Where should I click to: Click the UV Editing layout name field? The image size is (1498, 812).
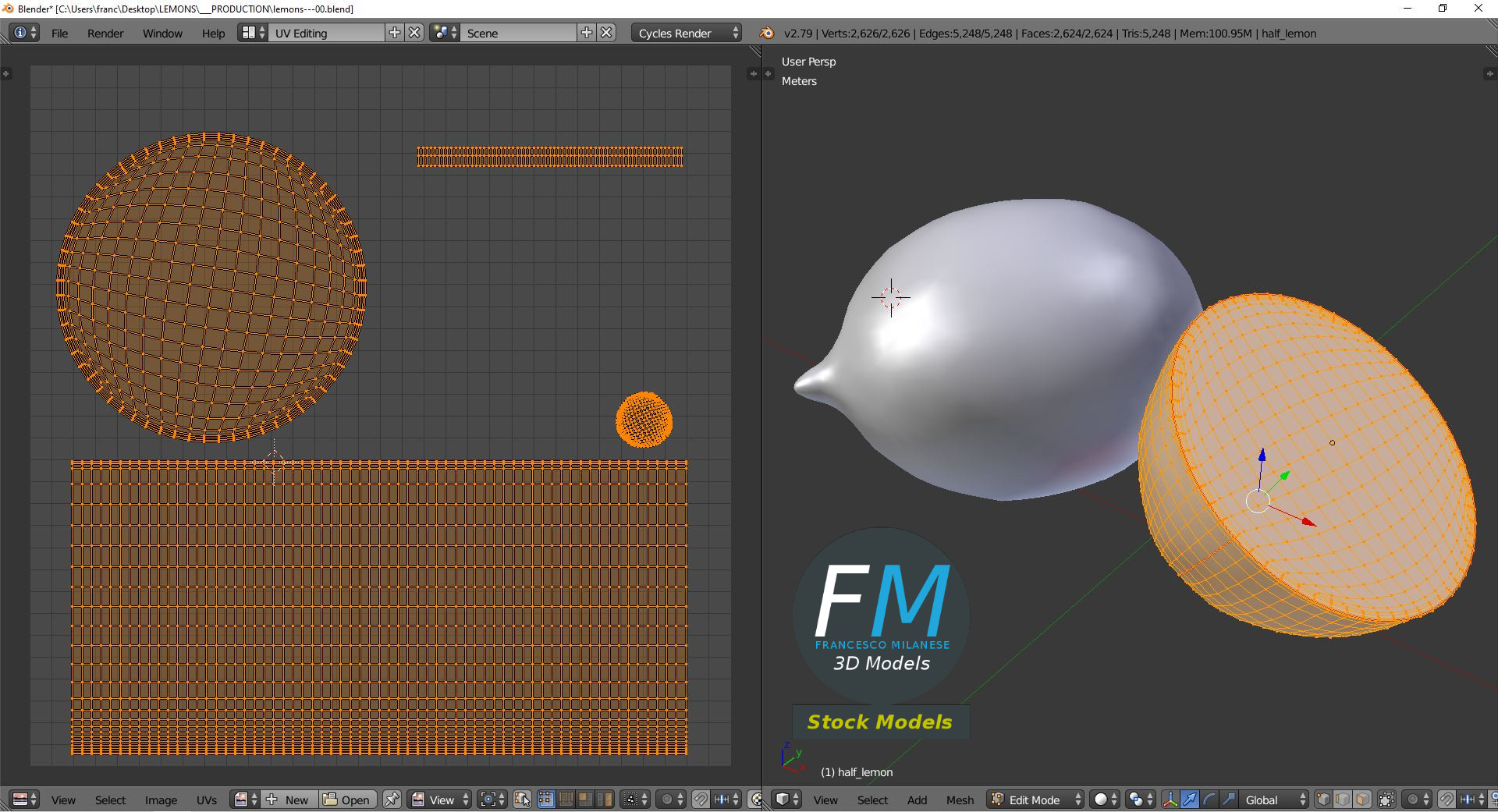click(x=327, y=34)
